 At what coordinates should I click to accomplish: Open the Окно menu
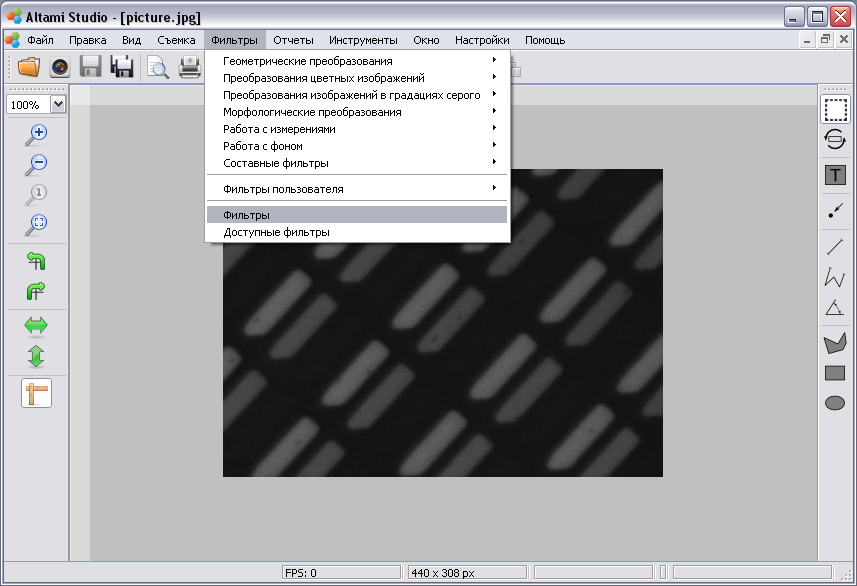point(426,40)
